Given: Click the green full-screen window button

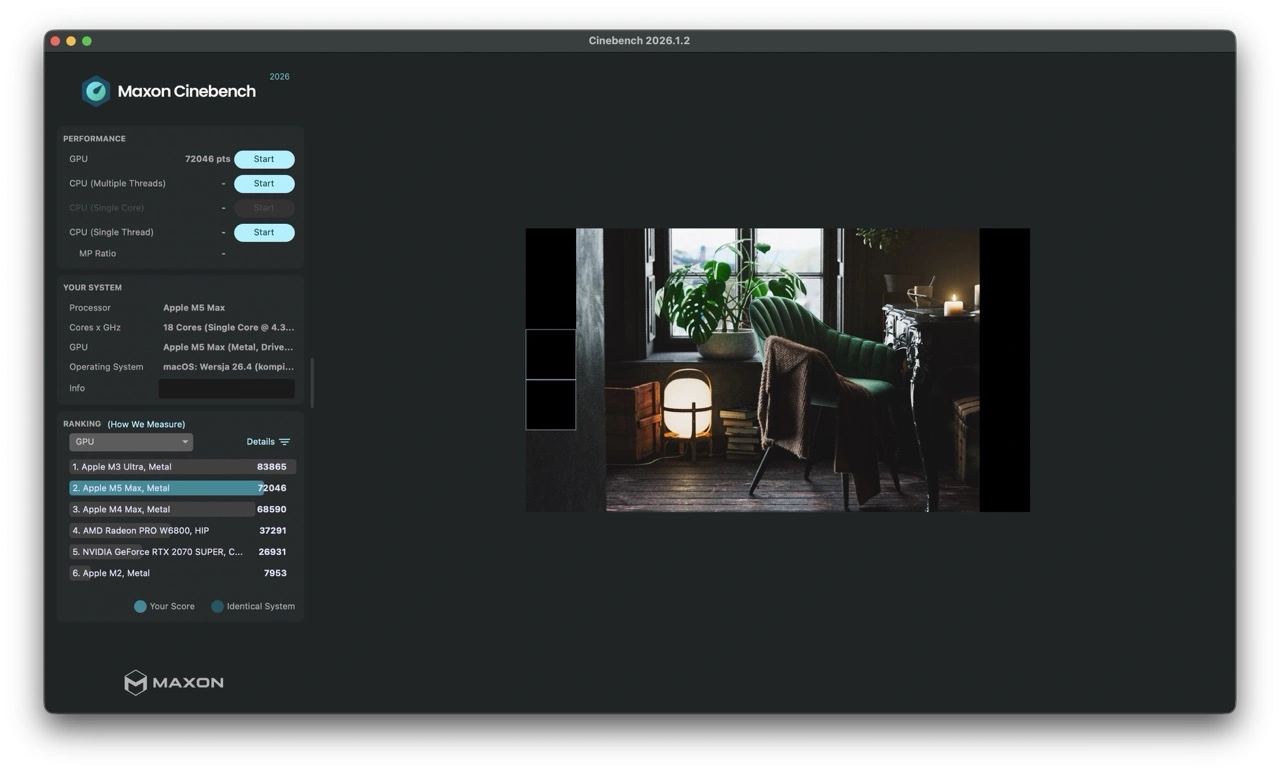Looking at the screenshot, I should 87,41.
